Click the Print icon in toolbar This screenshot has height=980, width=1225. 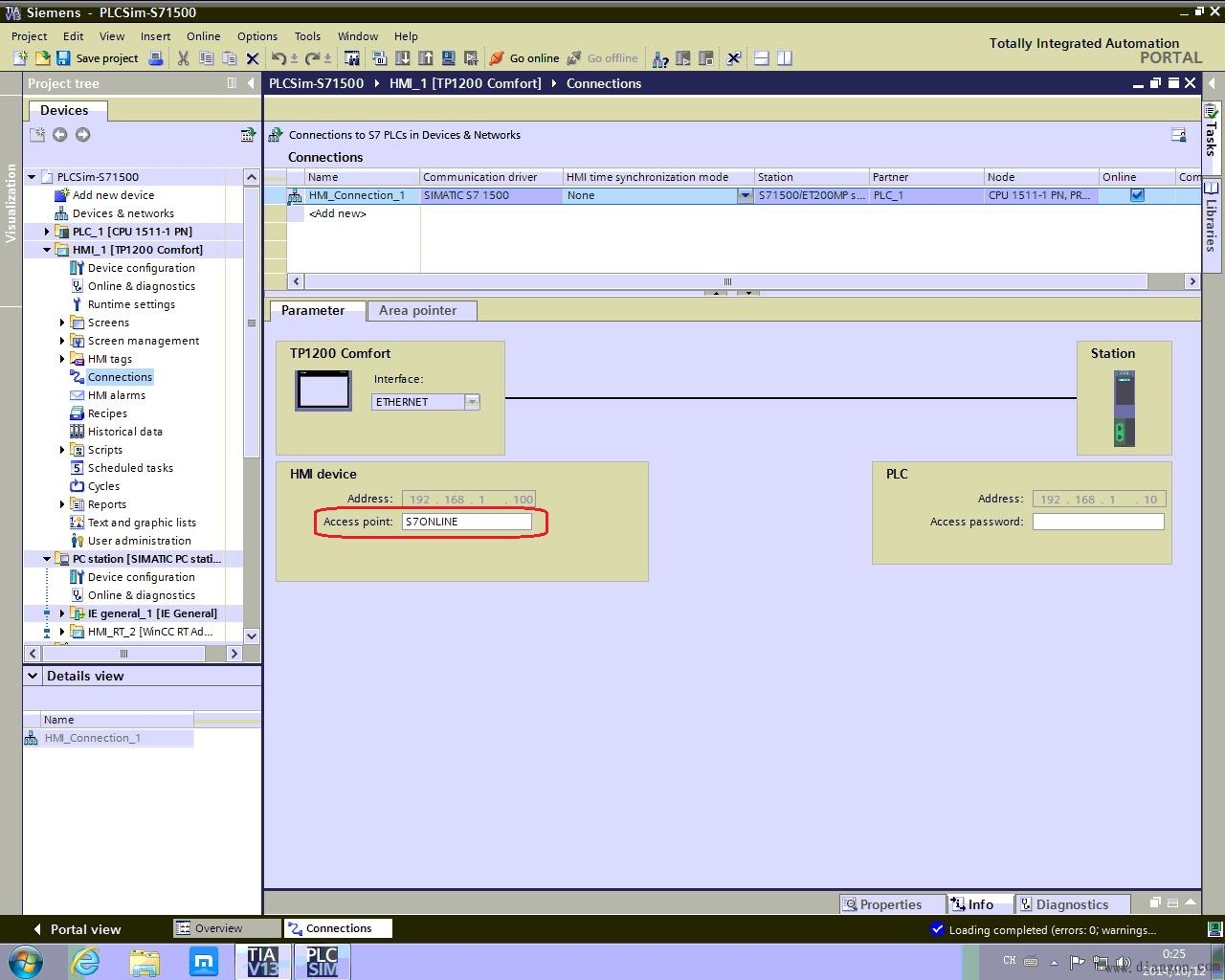tap(156, 58)
